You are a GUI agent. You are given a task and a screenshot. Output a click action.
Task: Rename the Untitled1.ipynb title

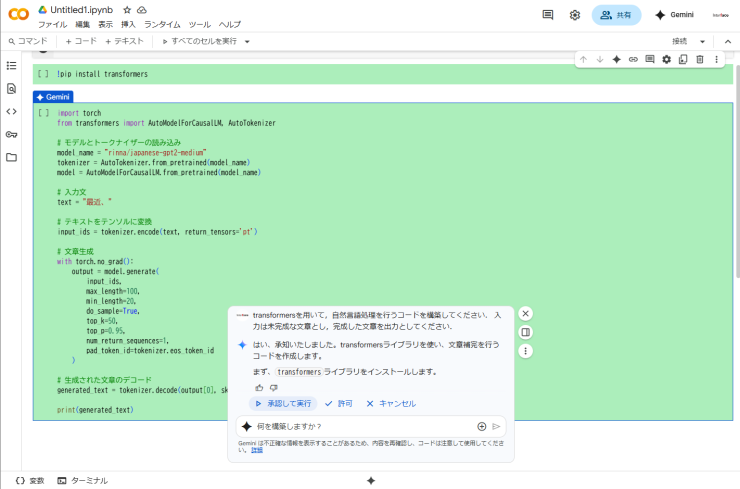coord(82,10)
